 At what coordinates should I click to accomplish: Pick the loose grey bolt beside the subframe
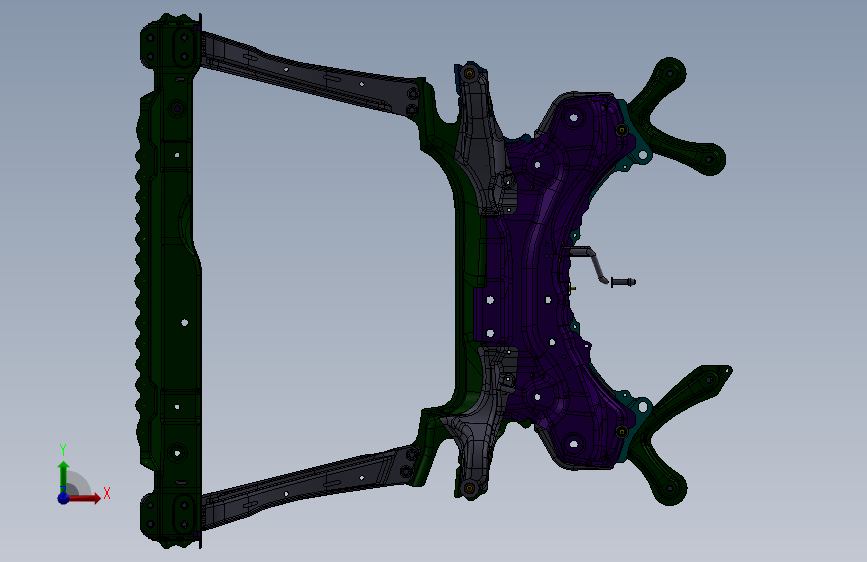click(623, 282)
